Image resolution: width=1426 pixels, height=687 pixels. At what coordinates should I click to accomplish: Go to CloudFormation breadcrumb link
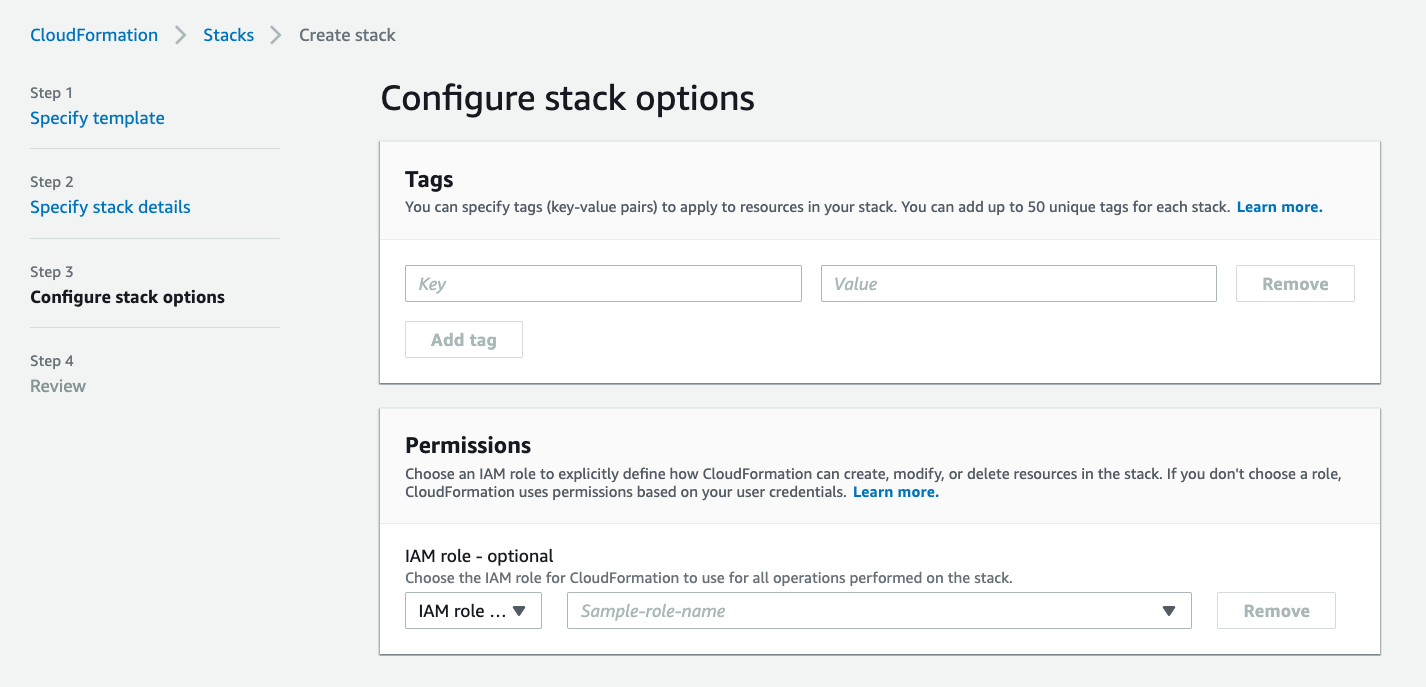[x=94, y=35]
